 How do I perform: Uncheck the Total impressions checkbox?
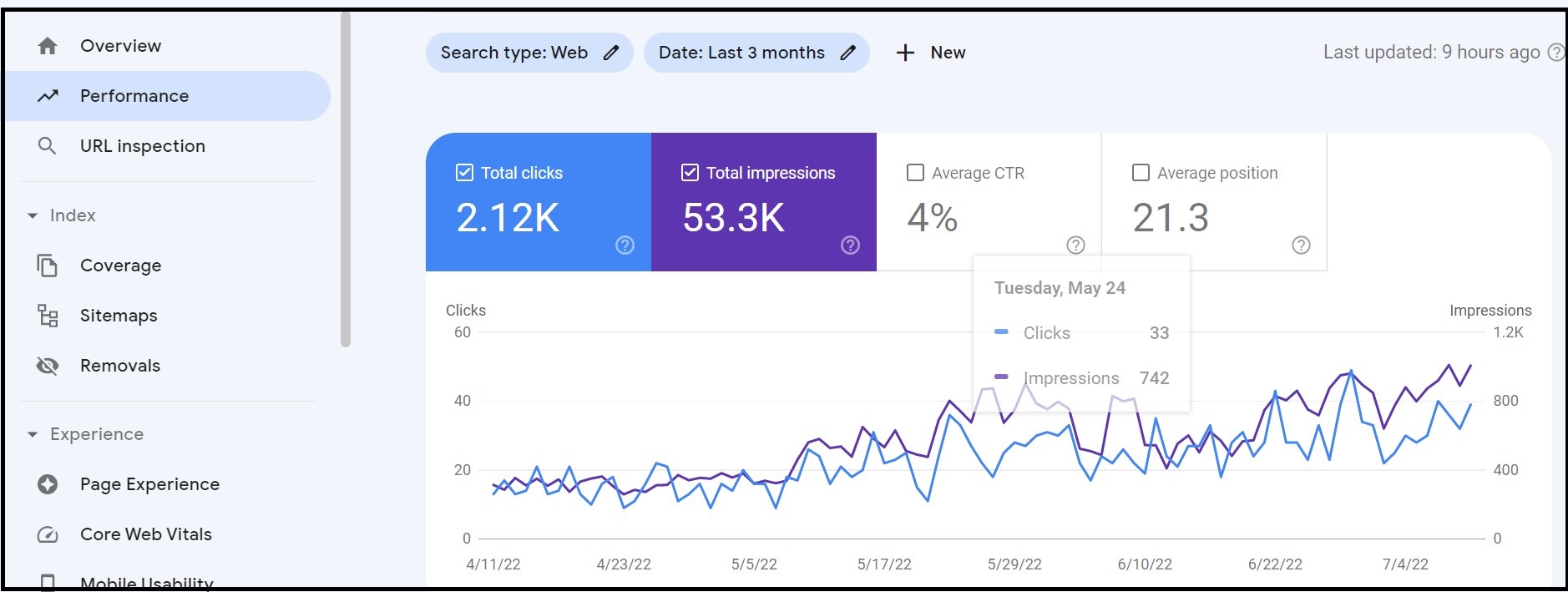(x=690, y=173)
